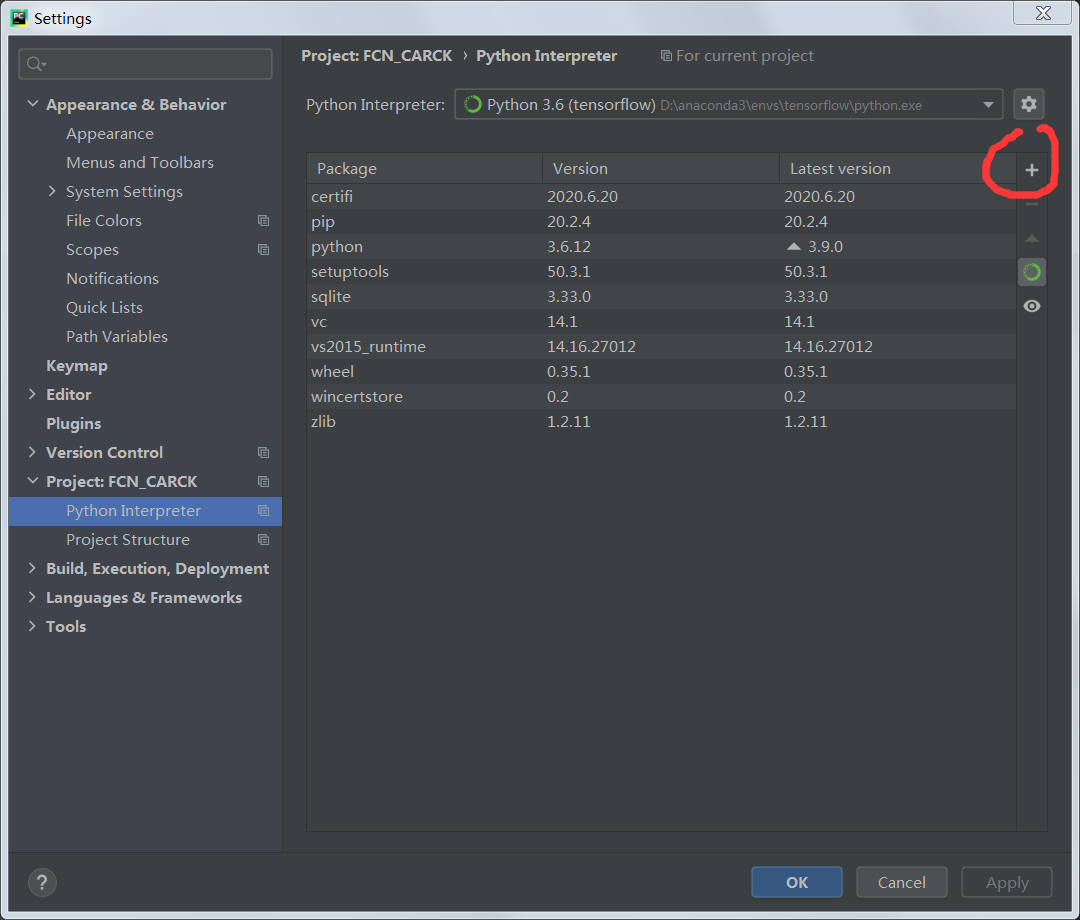Click the icon next to Python Interpreter entry

coord(264,510)
